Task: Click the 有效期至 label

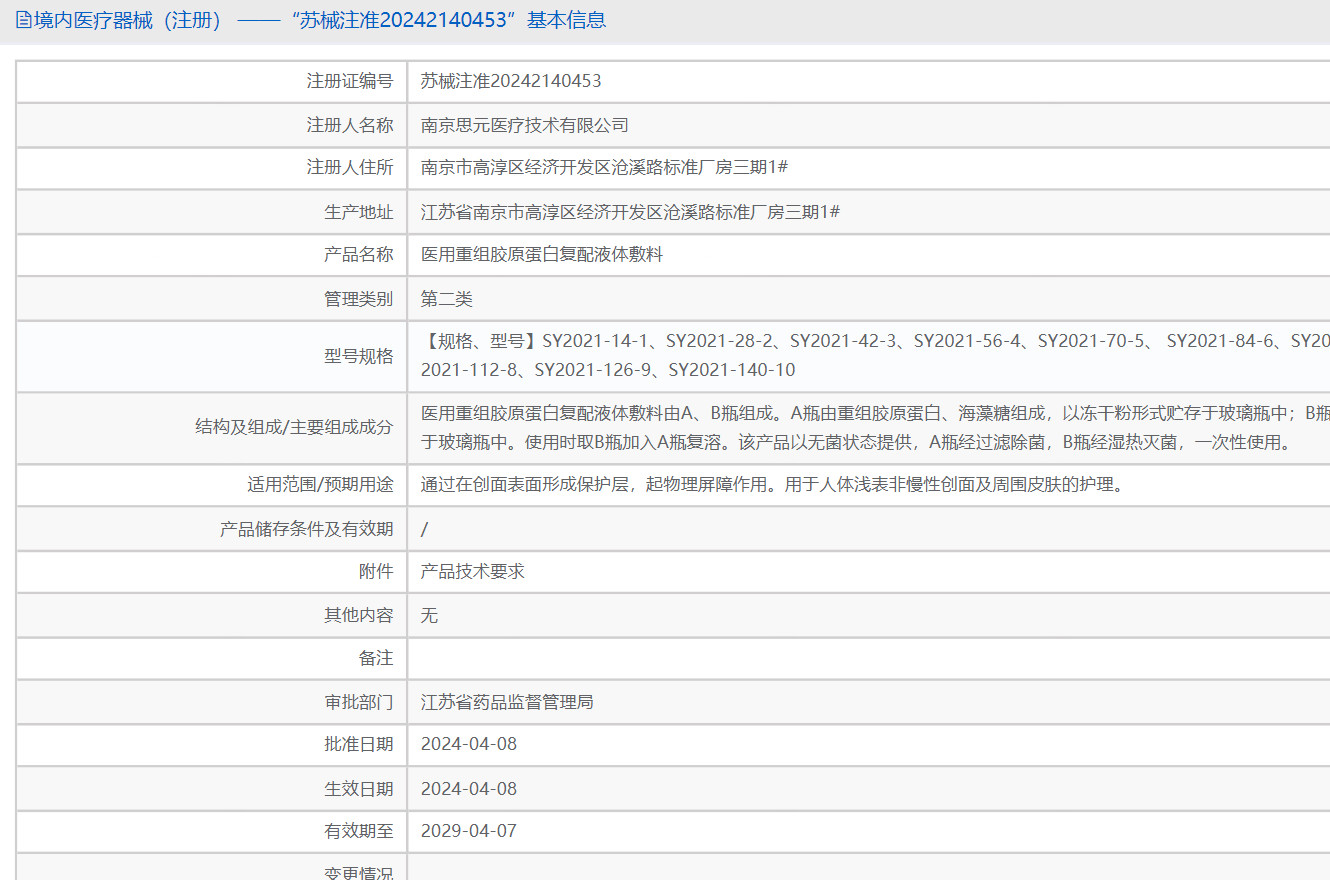Action: tap(359, 831)
